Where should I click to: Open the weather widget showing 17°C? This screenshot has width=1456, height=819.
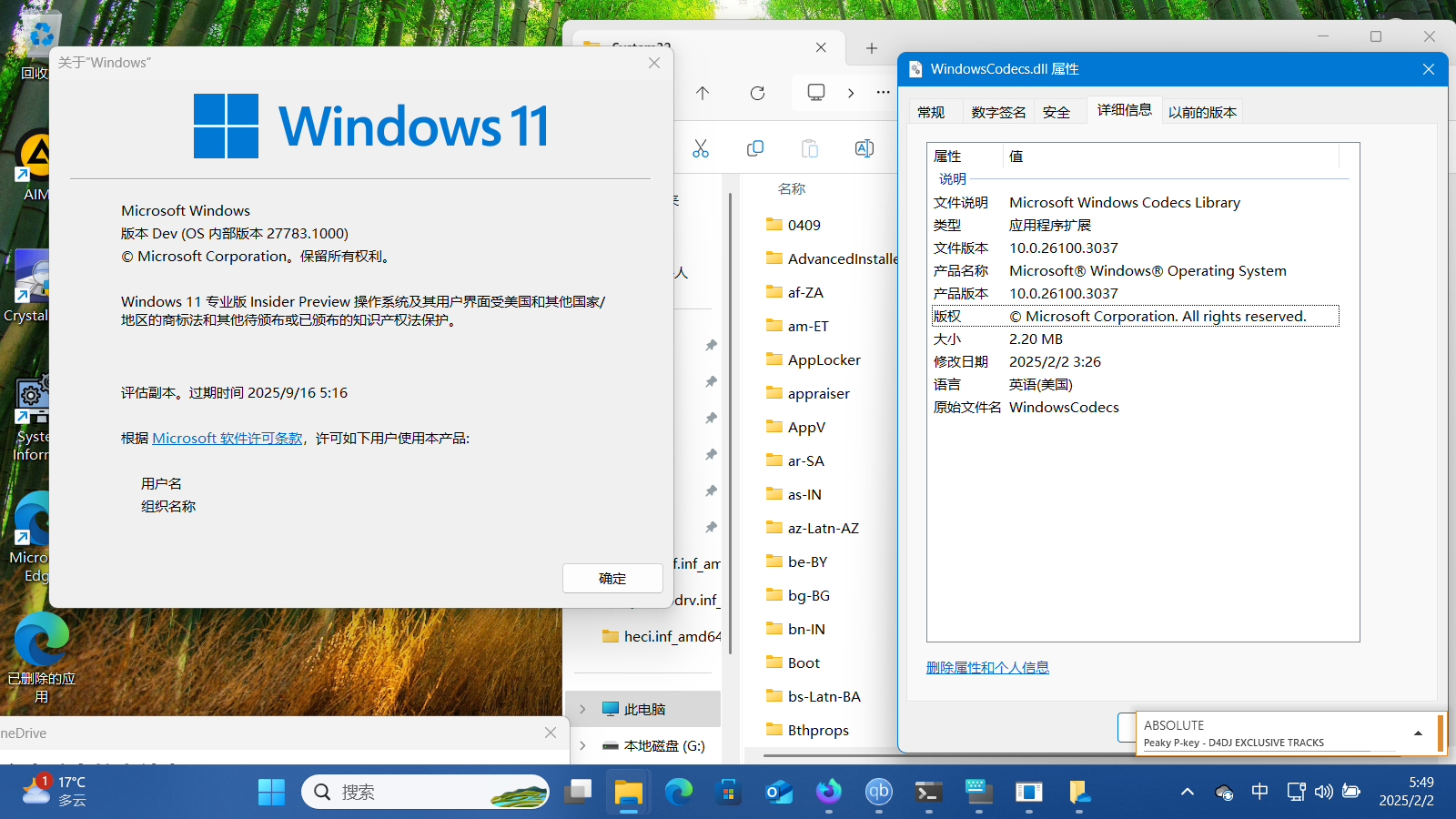coord(55,792)
